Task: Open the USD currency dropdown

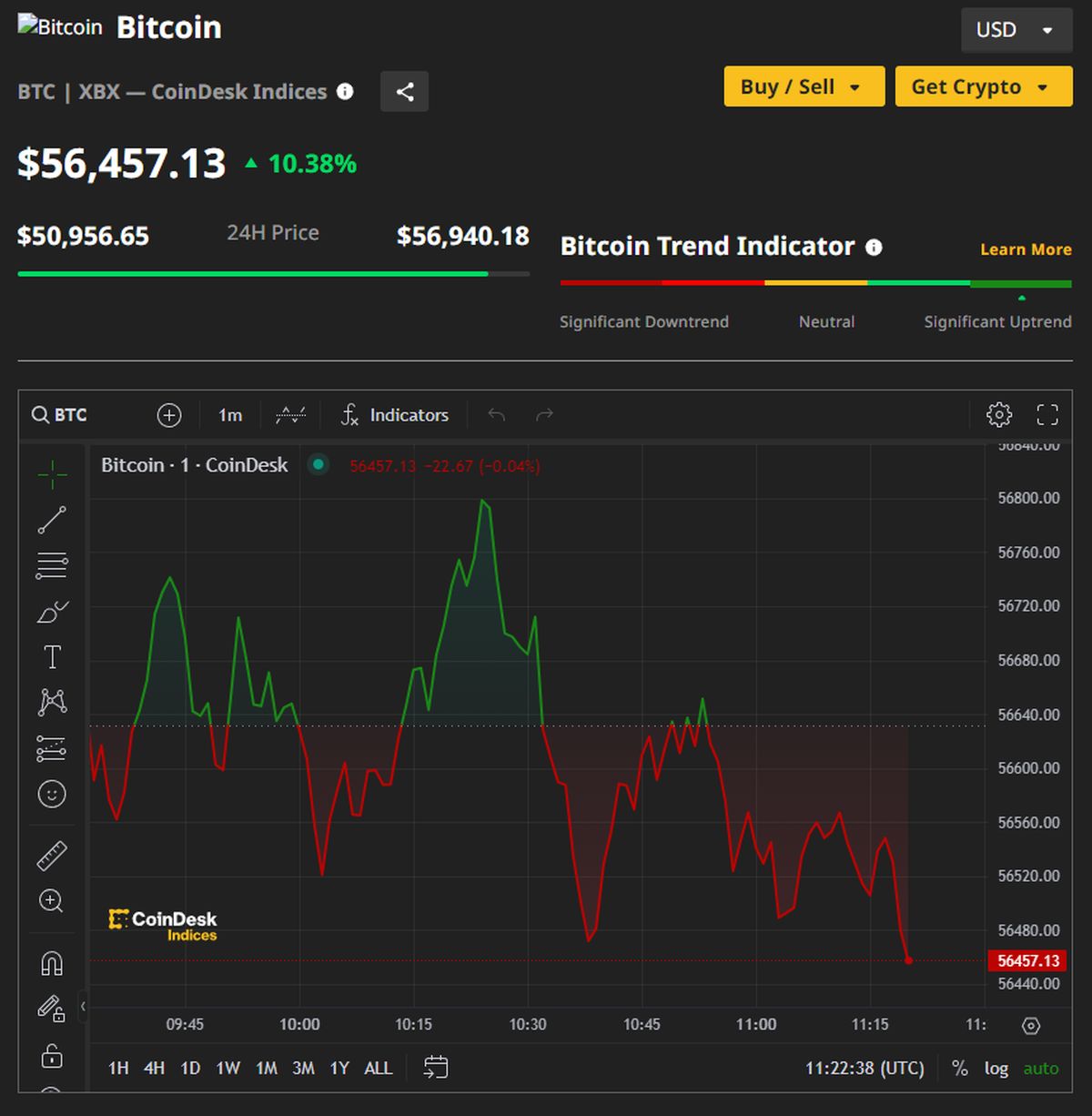Action: tap(1016, 30)
